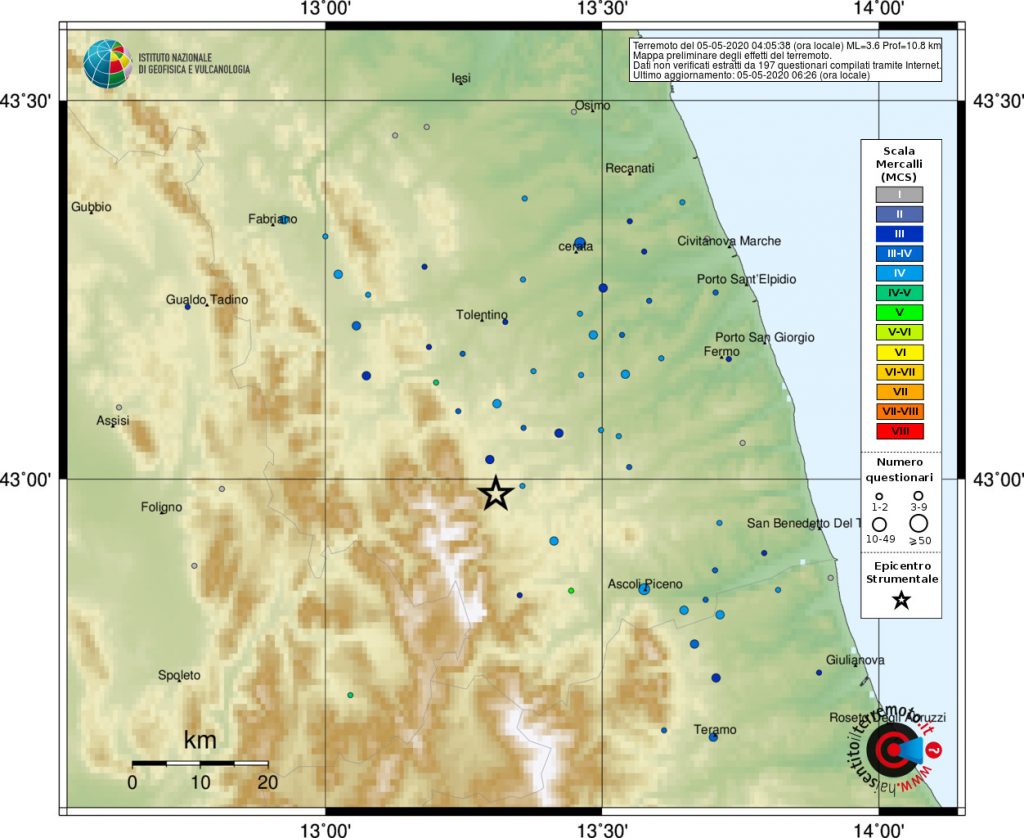Click the INGV globe logo
Viewport: 1024px width, 838px height.
tap(107, 64)
